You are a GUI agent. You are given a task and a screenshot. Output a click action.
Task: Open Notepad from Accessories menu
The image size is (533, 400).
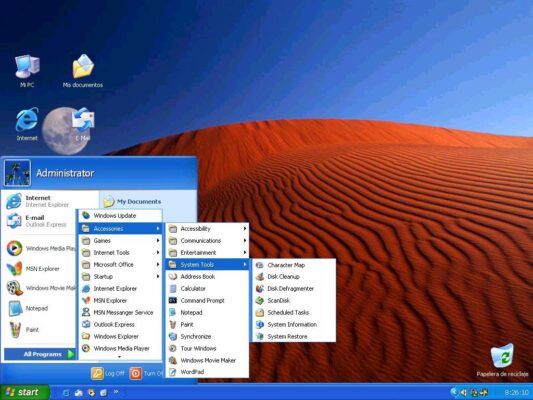[207, 312]
